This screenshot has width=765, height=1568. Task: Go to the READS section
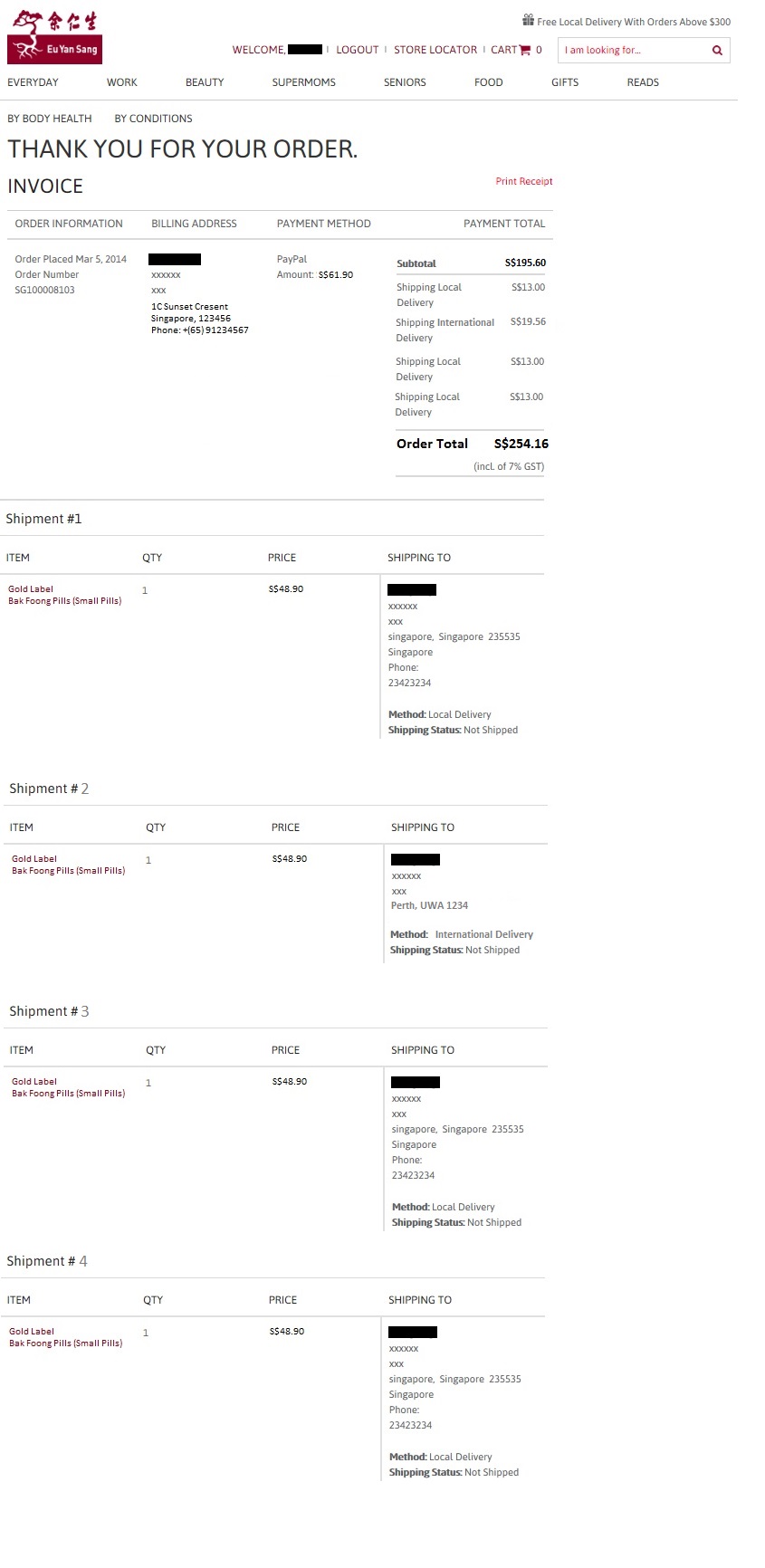click(643, 82)
